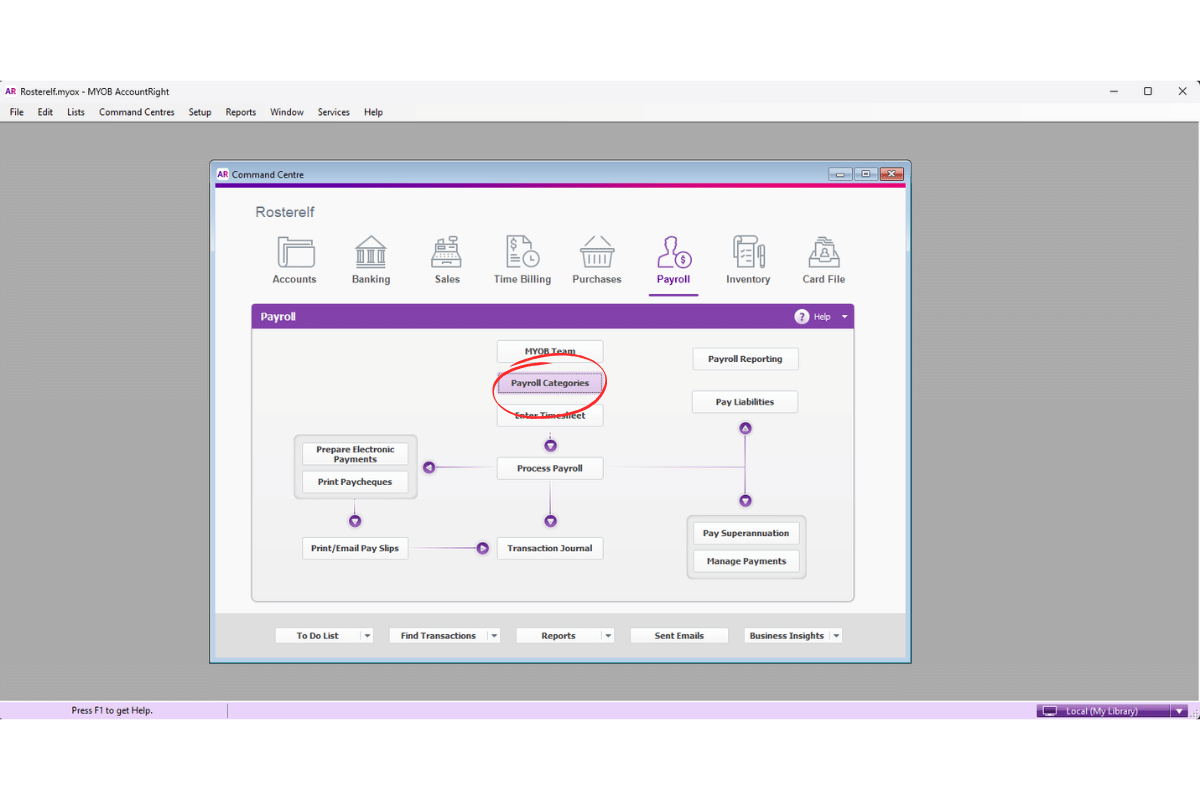Click Pay Liabilities
The height and width of the screenshot is (800, 1200).
[745, 402]
